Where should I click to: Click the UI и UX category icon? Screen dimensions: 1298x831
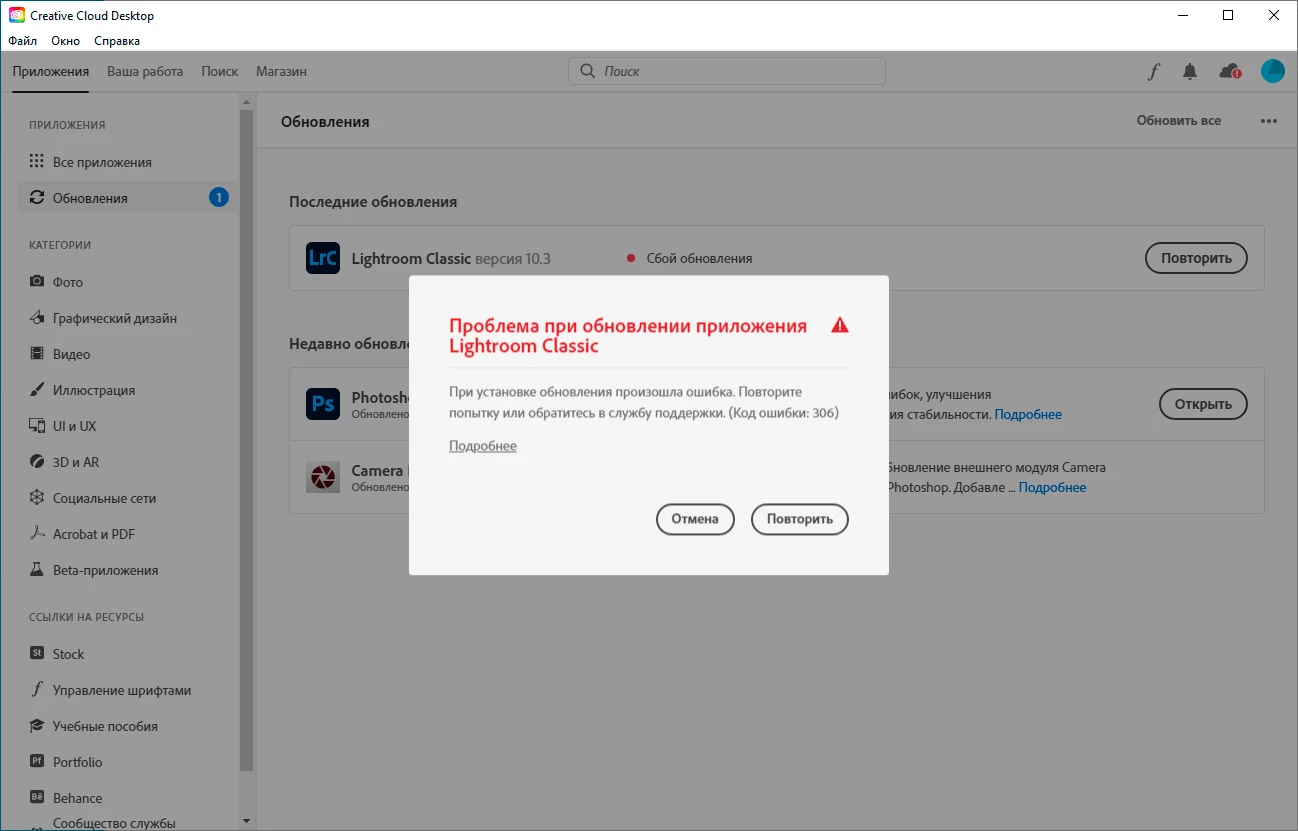pos(37,426)
